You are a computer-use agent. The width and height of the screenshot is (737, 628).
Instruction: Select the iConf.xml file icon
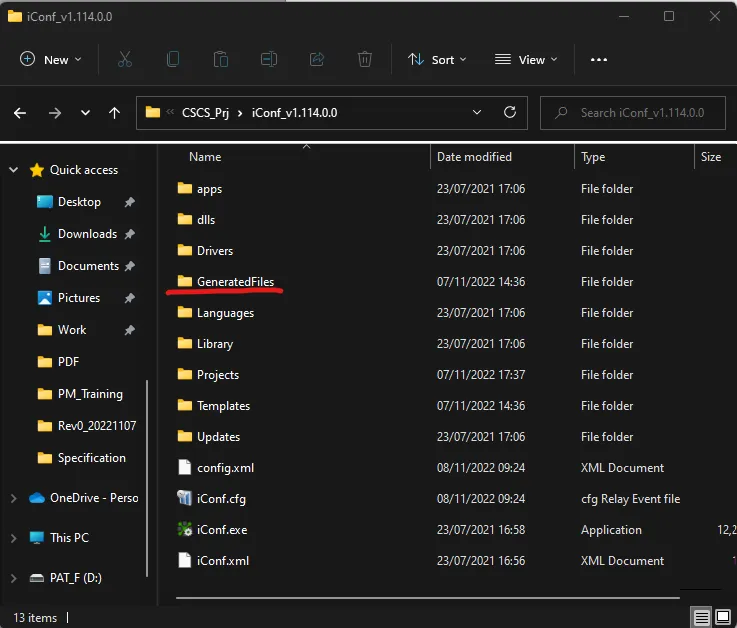click(x=185, y=561)
